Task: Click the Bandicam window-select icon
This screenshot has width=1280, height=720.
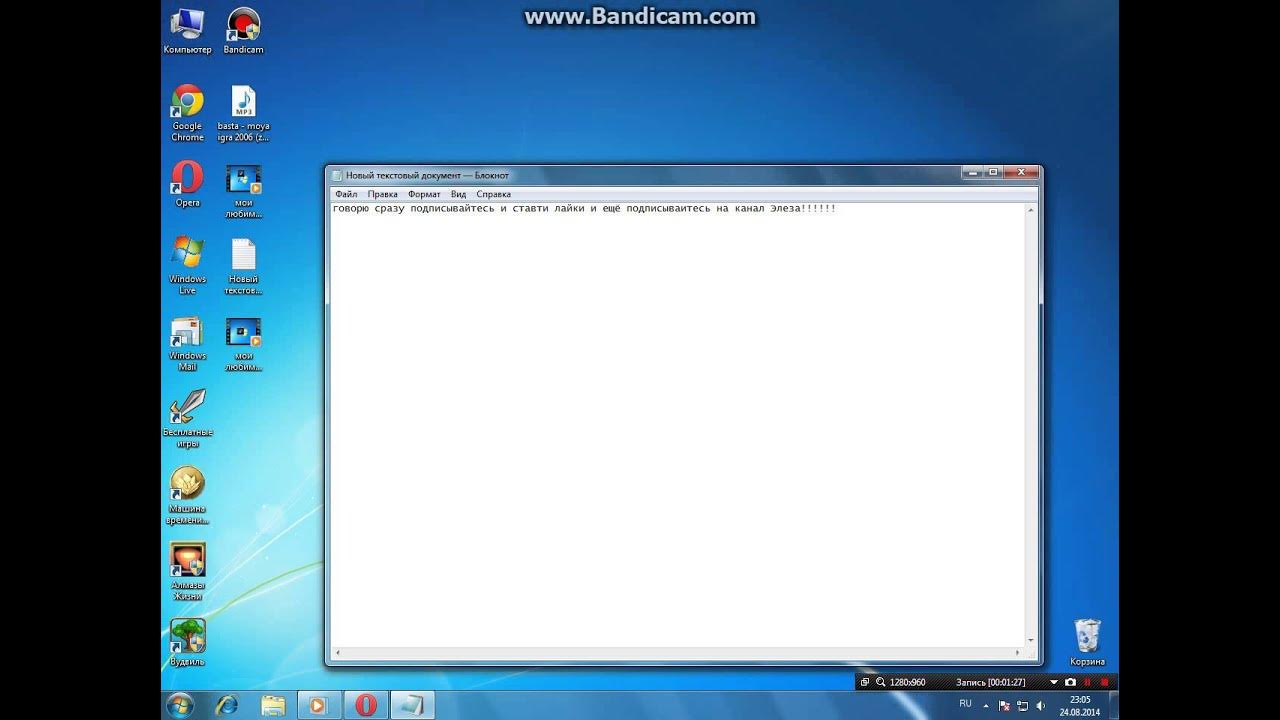Action: click(x=865, y=682)
